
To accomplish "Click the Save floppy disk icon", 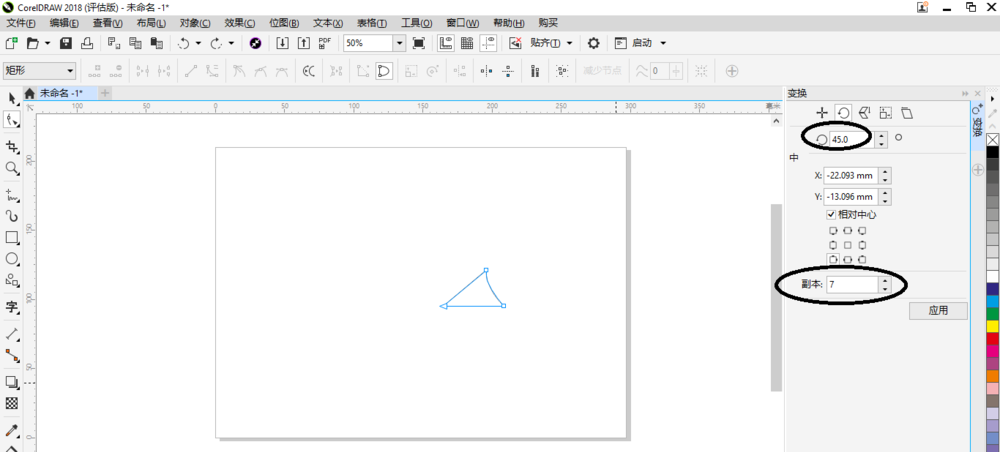I will [x=66, y=43].
